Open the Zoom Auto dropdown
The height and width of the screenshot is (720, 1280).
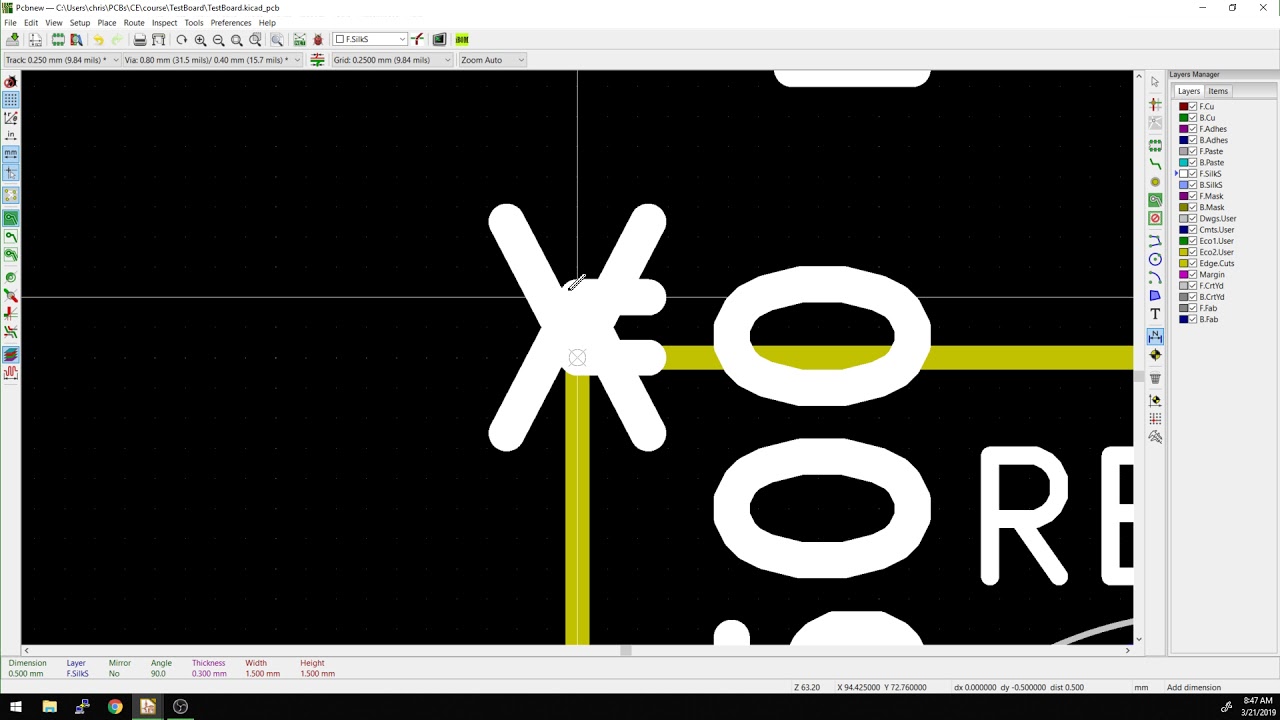coord(492,60)
